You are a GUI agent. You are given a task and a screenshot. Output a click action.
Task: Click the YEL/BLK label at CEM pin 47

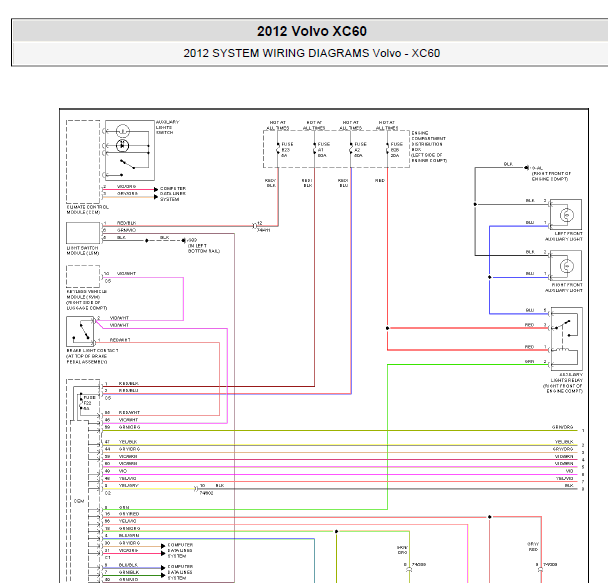coord(128,442)
